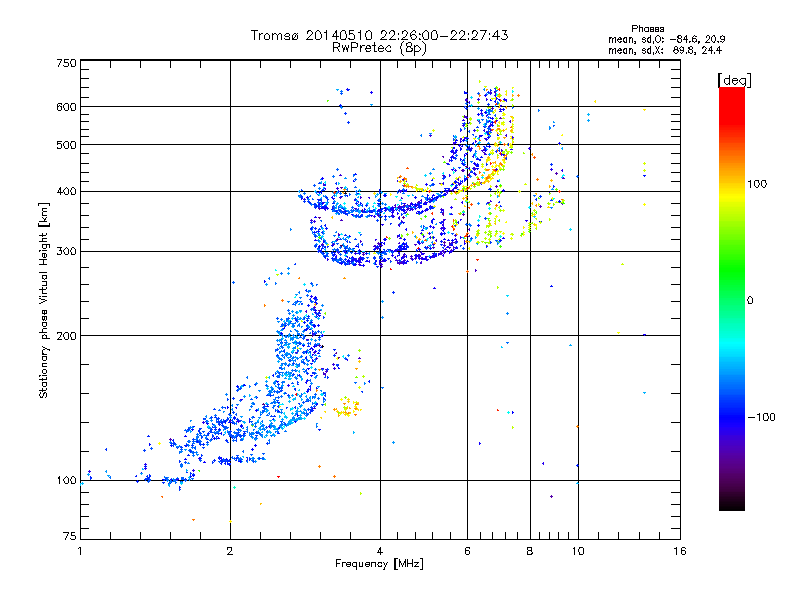Click x-axis tick label '10'
The height and width of the screenshot is (600, 800).
[x=578, y=551]
